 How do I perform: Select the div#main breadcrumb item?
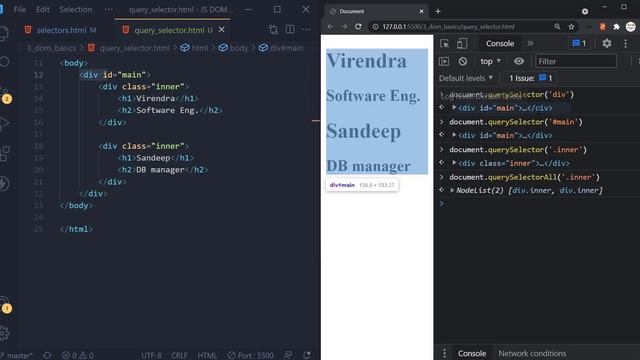pos(281,48)
